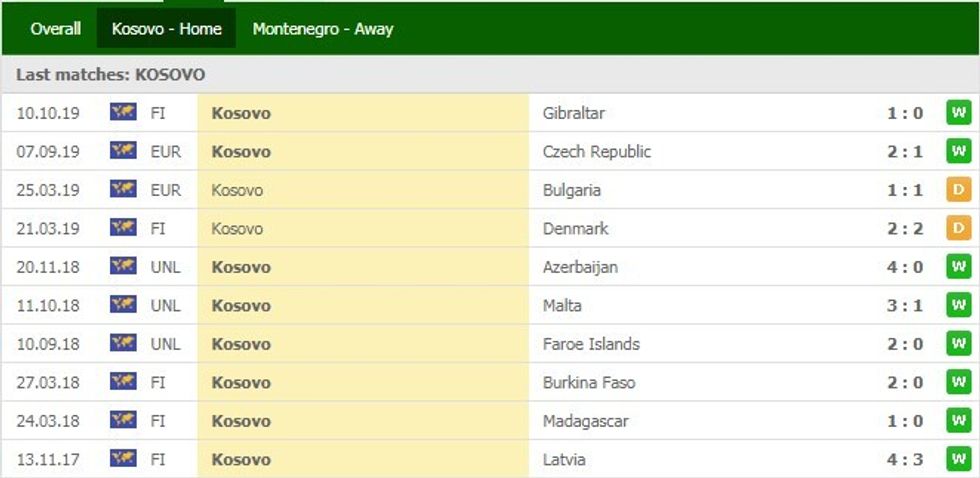Switch to the Overall tab
Viewport: 980px width, 478px height.
click(55, 29)
